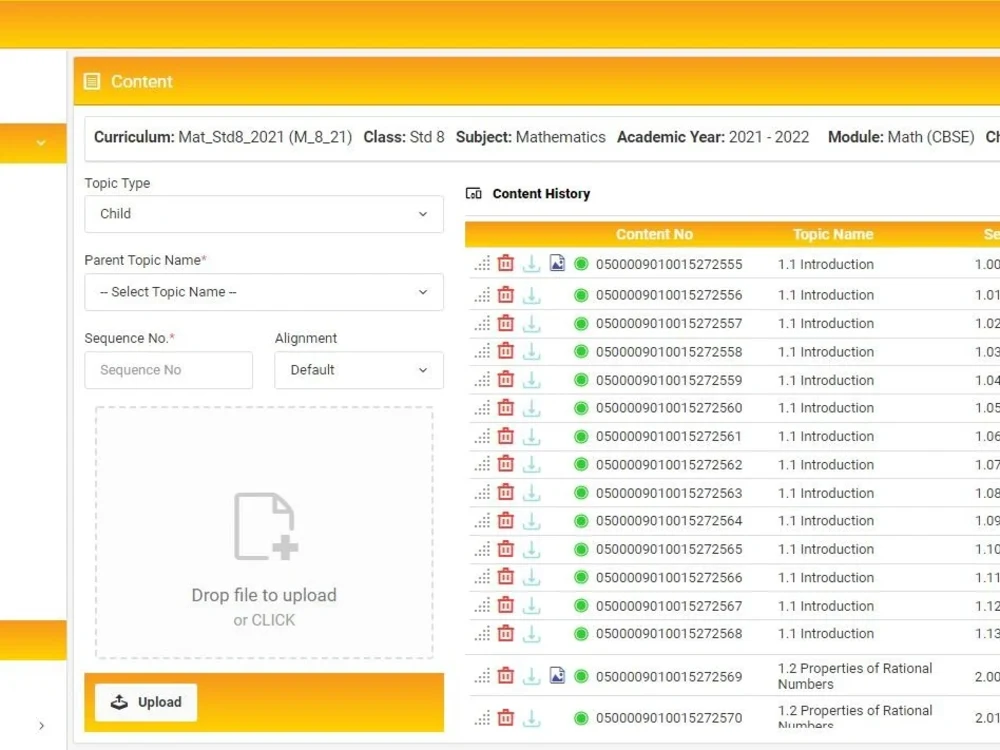The width and height of the screenshot is (1000, 750).
Task: Delete content ending 272557
Action: click(x=506, y=323)
